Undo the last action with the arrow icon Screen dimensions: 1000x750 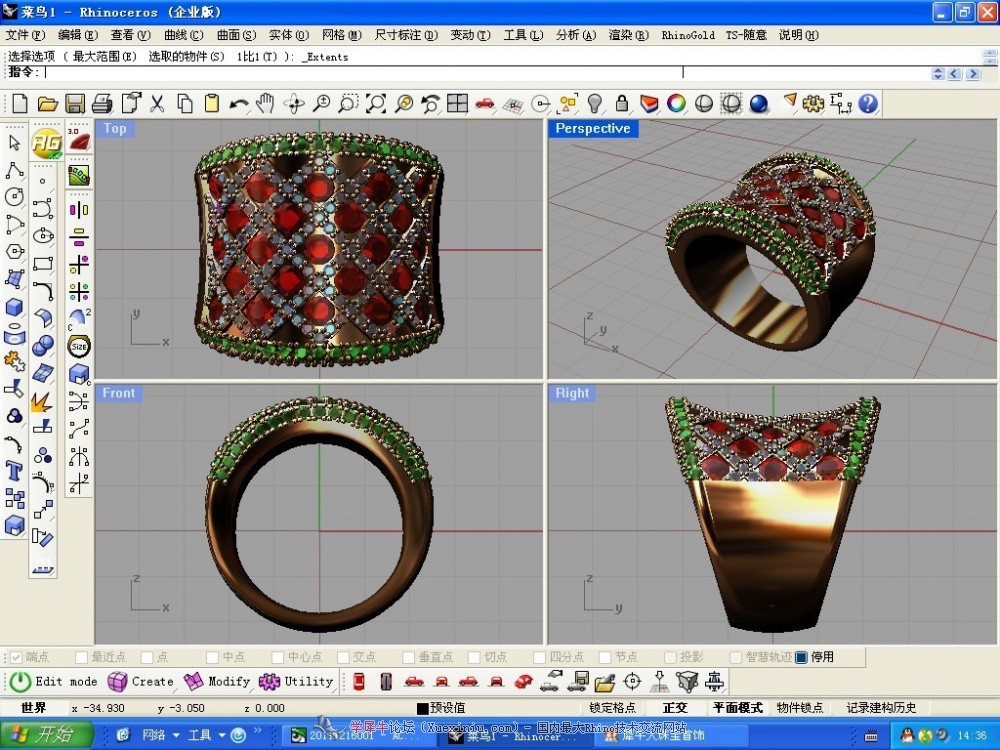point(239,103)
